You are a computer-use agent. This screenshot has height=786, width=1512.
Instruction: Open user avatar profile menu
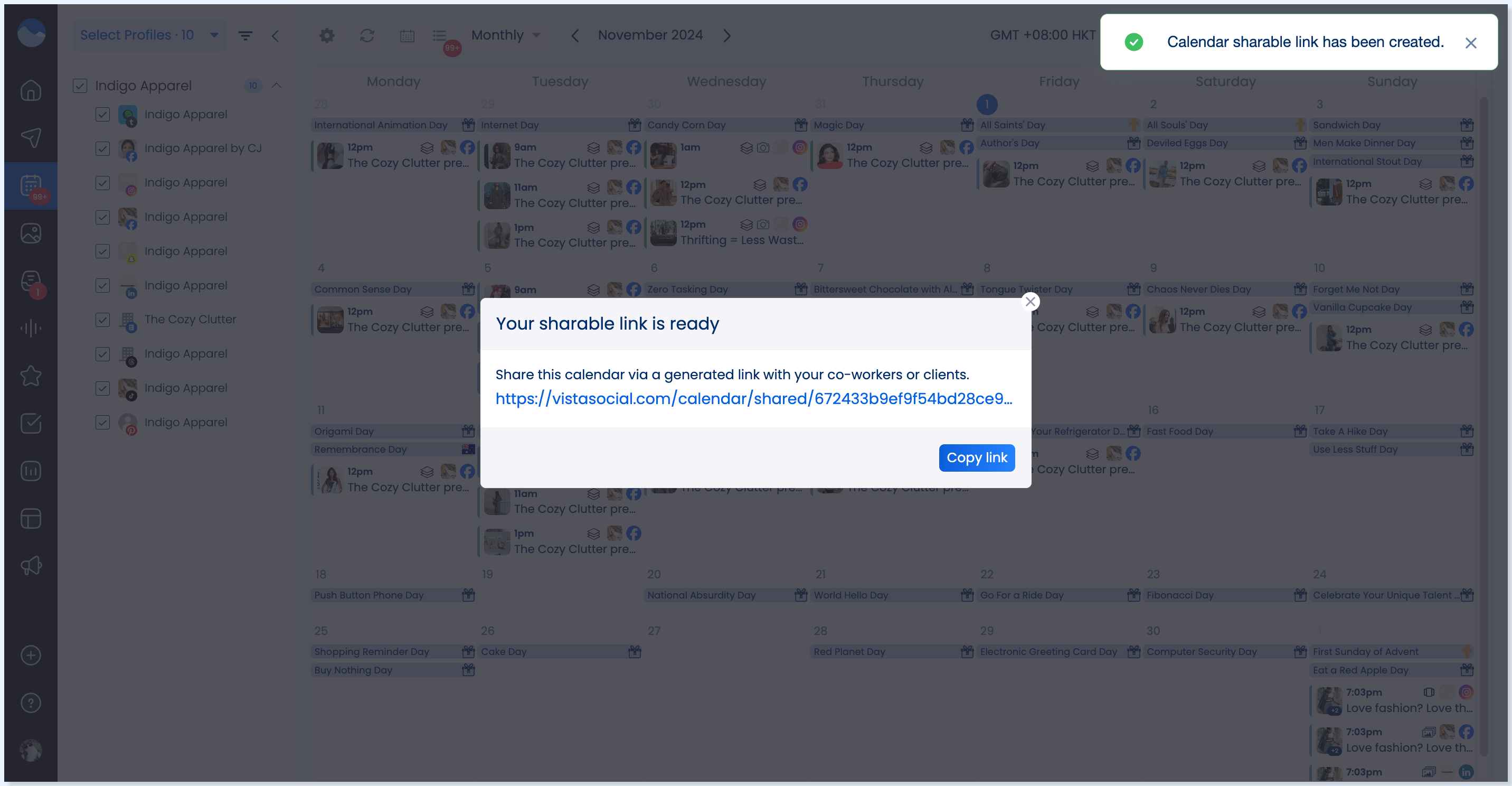pos(31,750)
